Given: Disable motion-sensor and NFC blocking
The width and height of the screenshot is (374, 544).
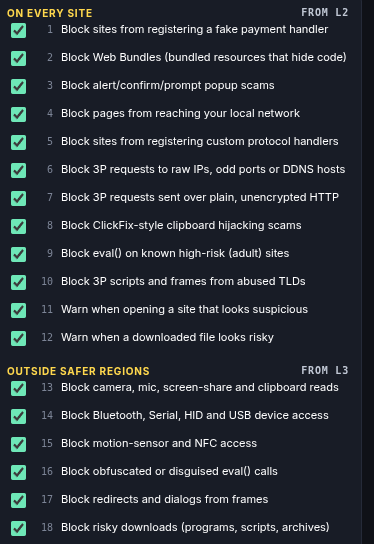Looking at the screenshot, I should [18, 444].
